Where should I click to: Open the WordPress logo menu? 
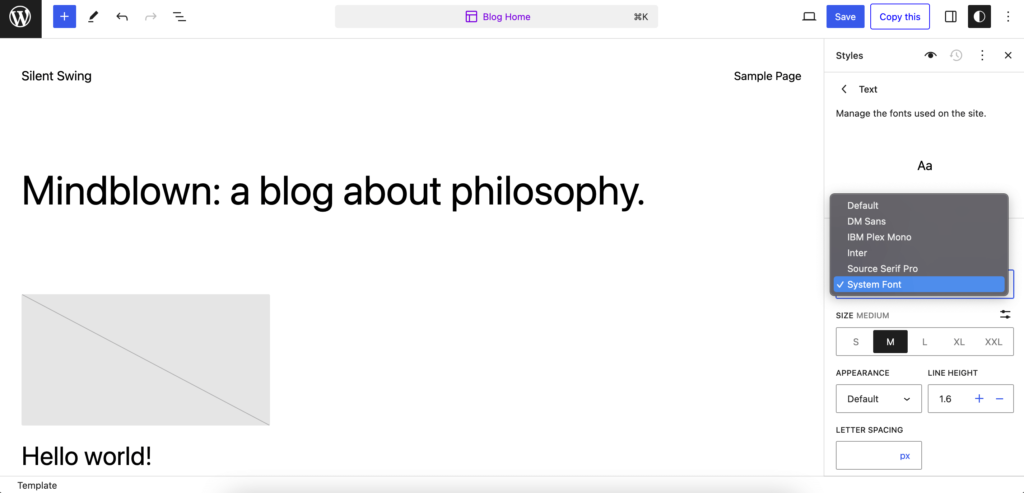pos(20,18)
